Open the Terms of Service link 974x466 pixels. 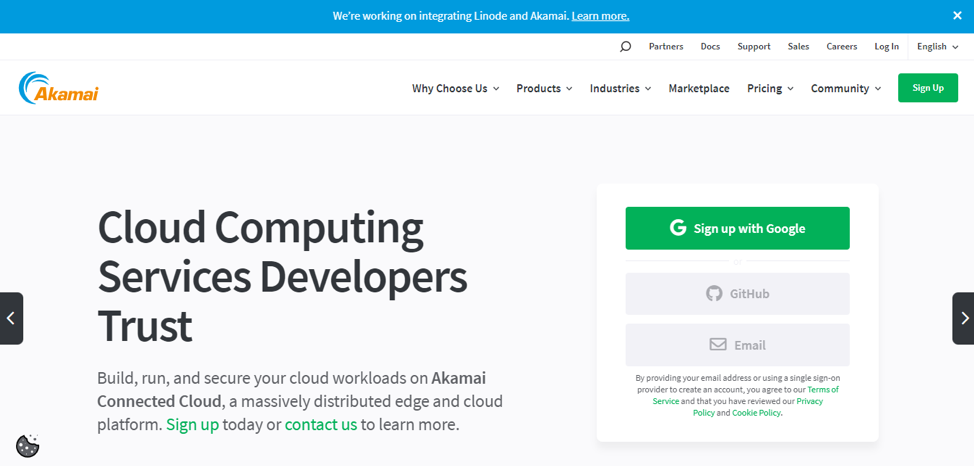pos(745,395)
